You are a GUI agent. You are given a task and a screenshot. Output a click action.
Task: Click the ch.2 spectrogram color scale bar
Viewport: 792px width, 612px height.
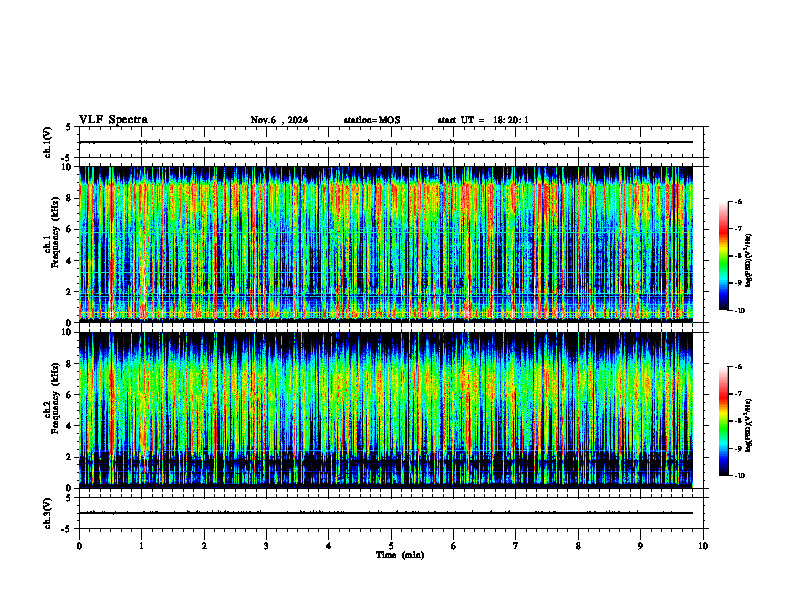(724, 421)
